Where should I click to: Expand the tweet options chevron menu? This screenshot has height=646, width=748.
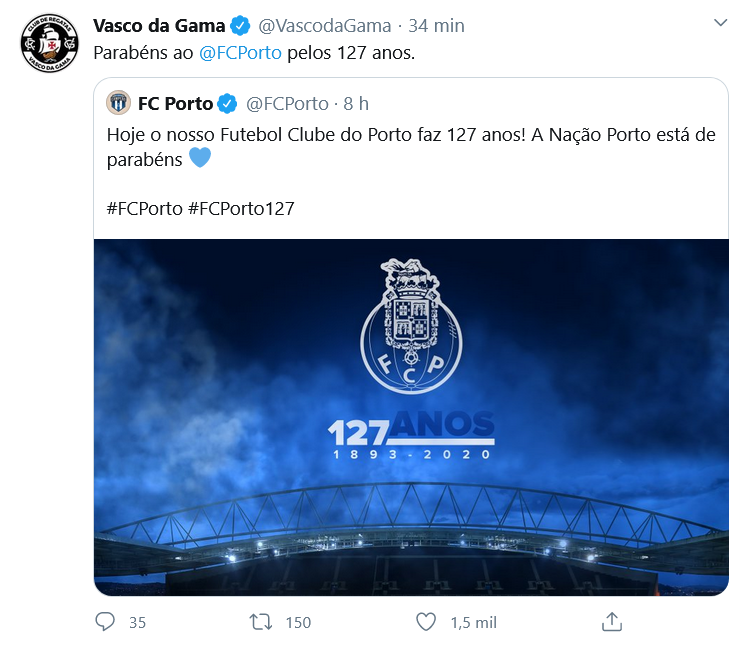721,23
